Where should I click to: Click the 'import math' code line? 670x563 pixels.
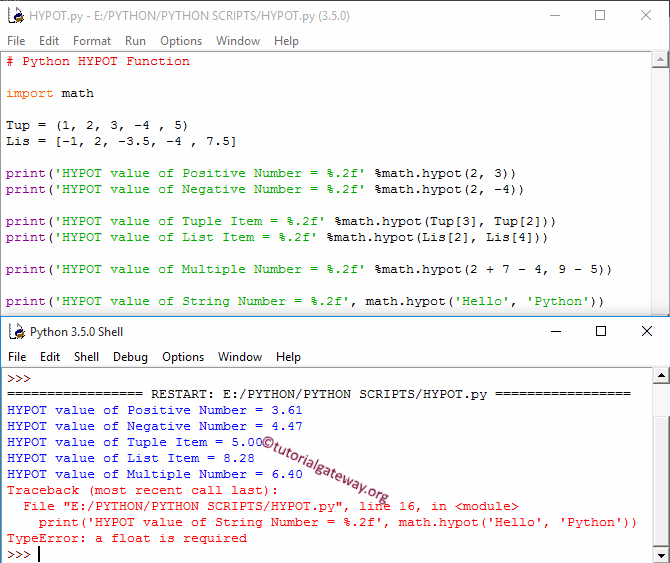(50, 94)
